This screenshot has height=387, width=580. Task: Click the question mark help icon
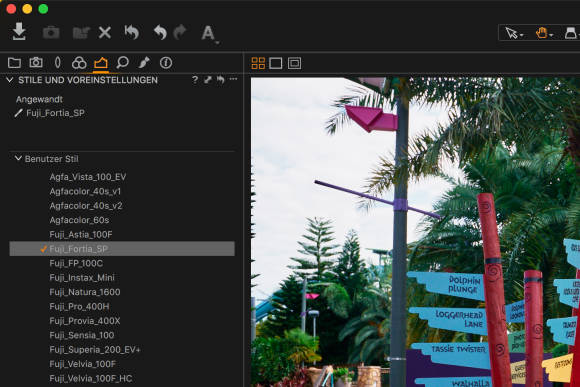pyautogui.click(x=195, y=80)
